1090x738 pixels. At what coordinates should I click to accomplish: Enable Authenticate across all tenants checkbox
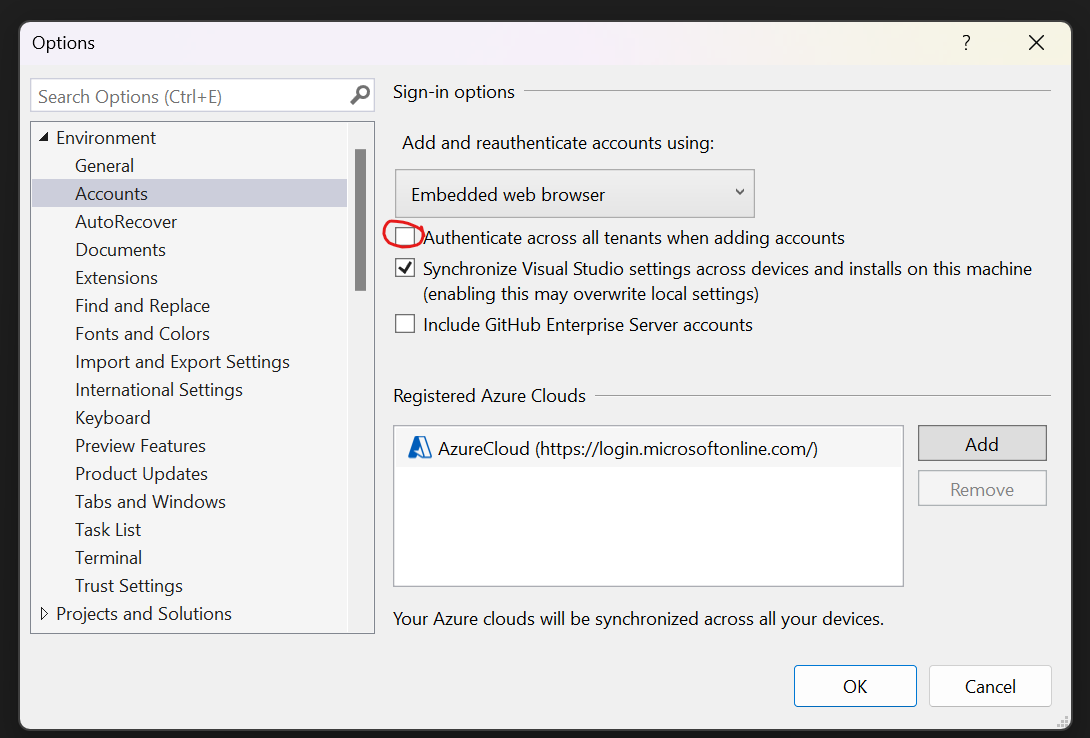[x=405, y=237]
